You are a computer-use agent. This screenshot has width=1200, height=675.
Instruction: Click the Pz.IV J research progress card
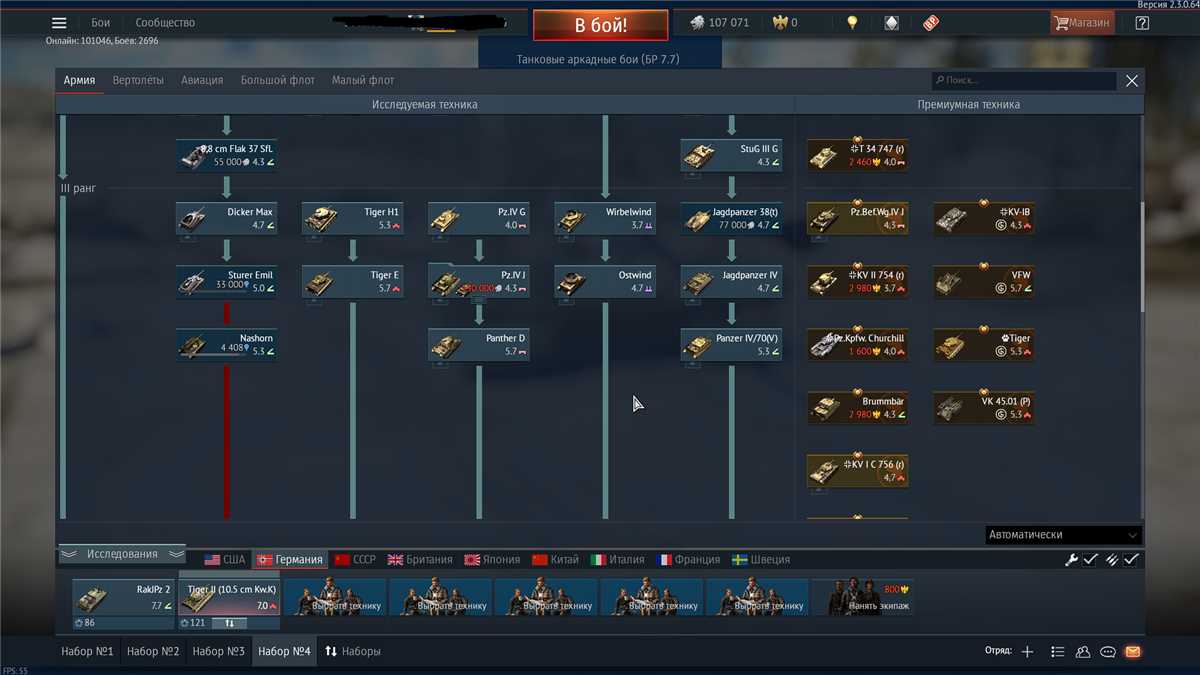478,281
